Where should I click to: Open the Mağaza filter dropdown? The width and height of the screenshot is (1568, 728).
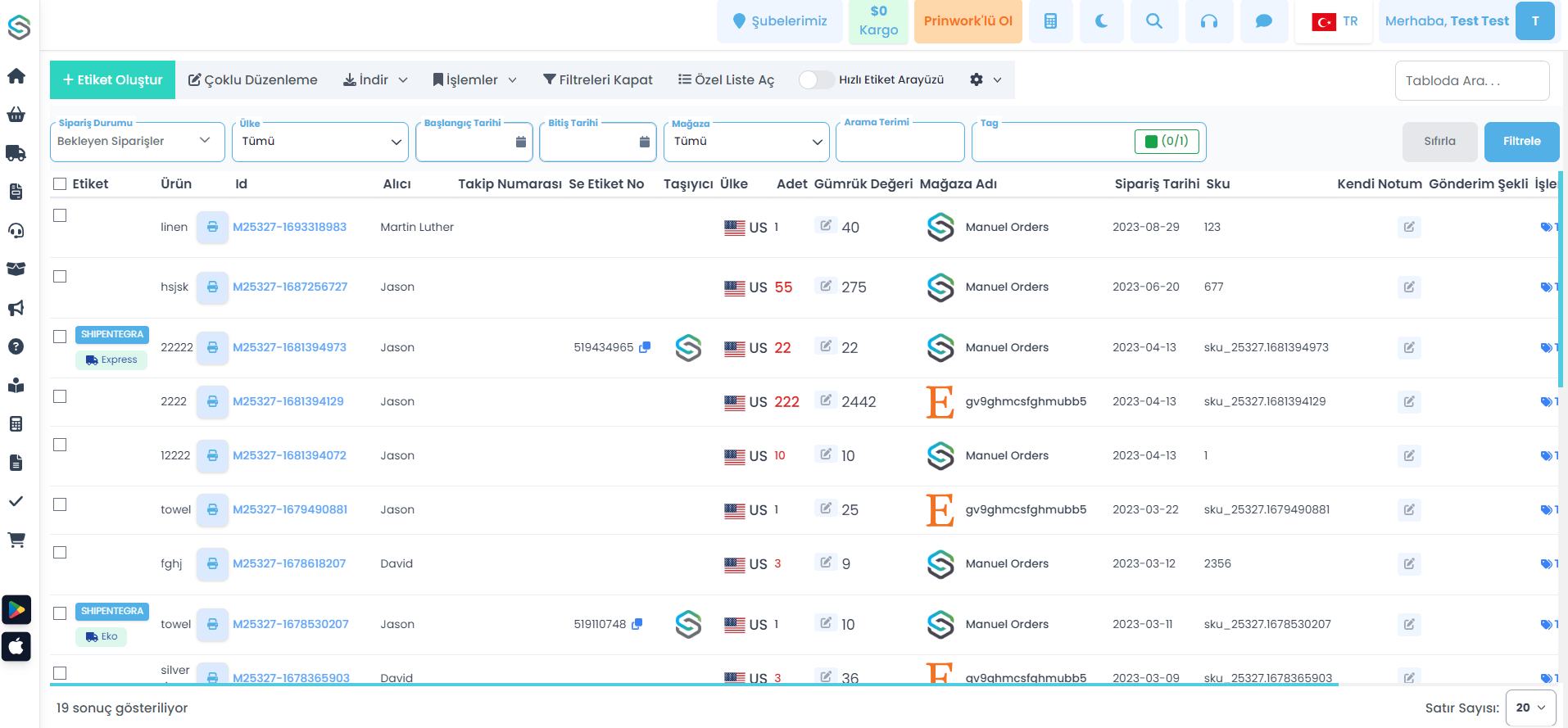point(747,142)
